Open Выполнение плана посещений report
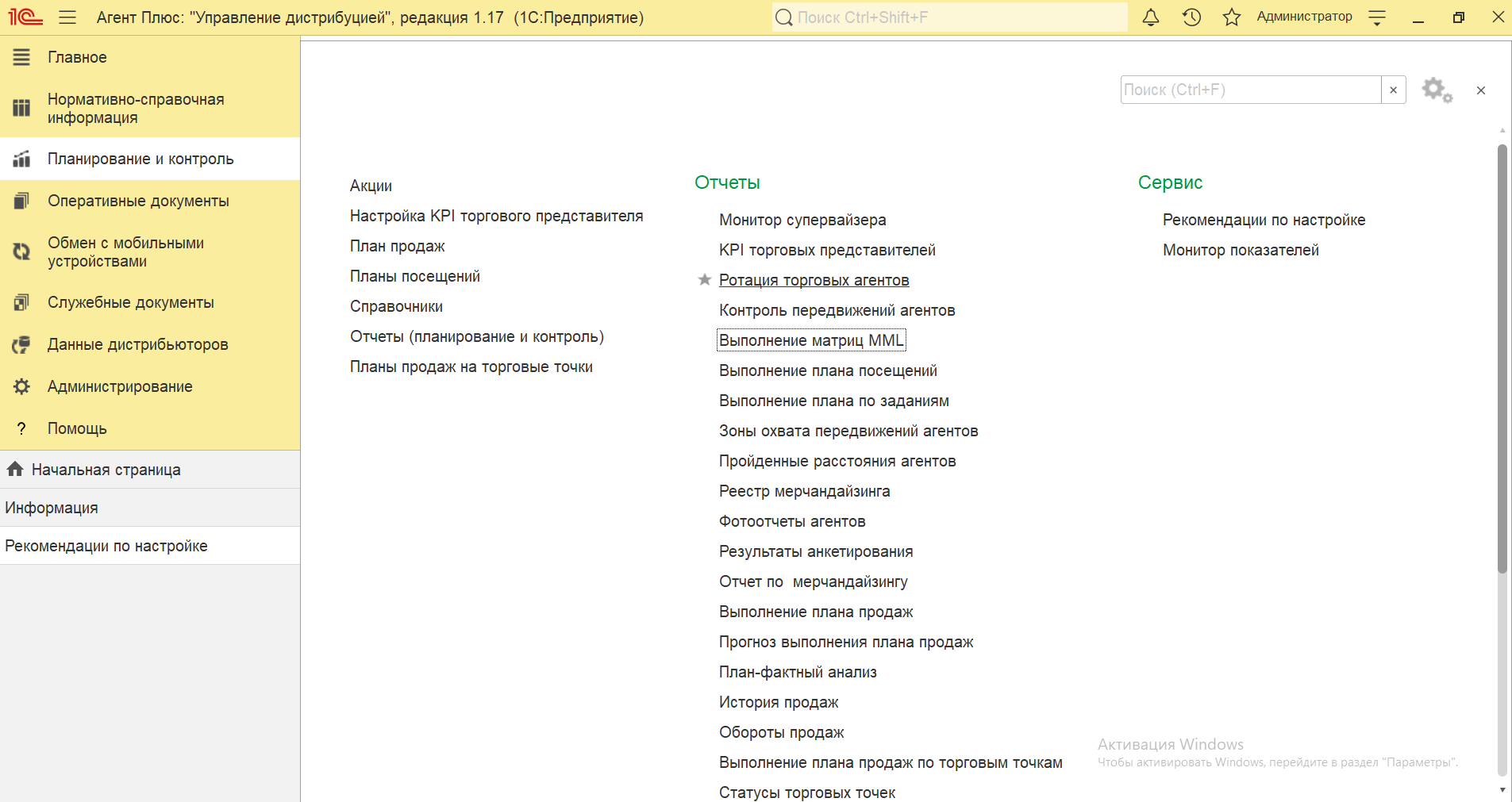The width and height of the screenshot is (1512, 802). coord(828,370)
